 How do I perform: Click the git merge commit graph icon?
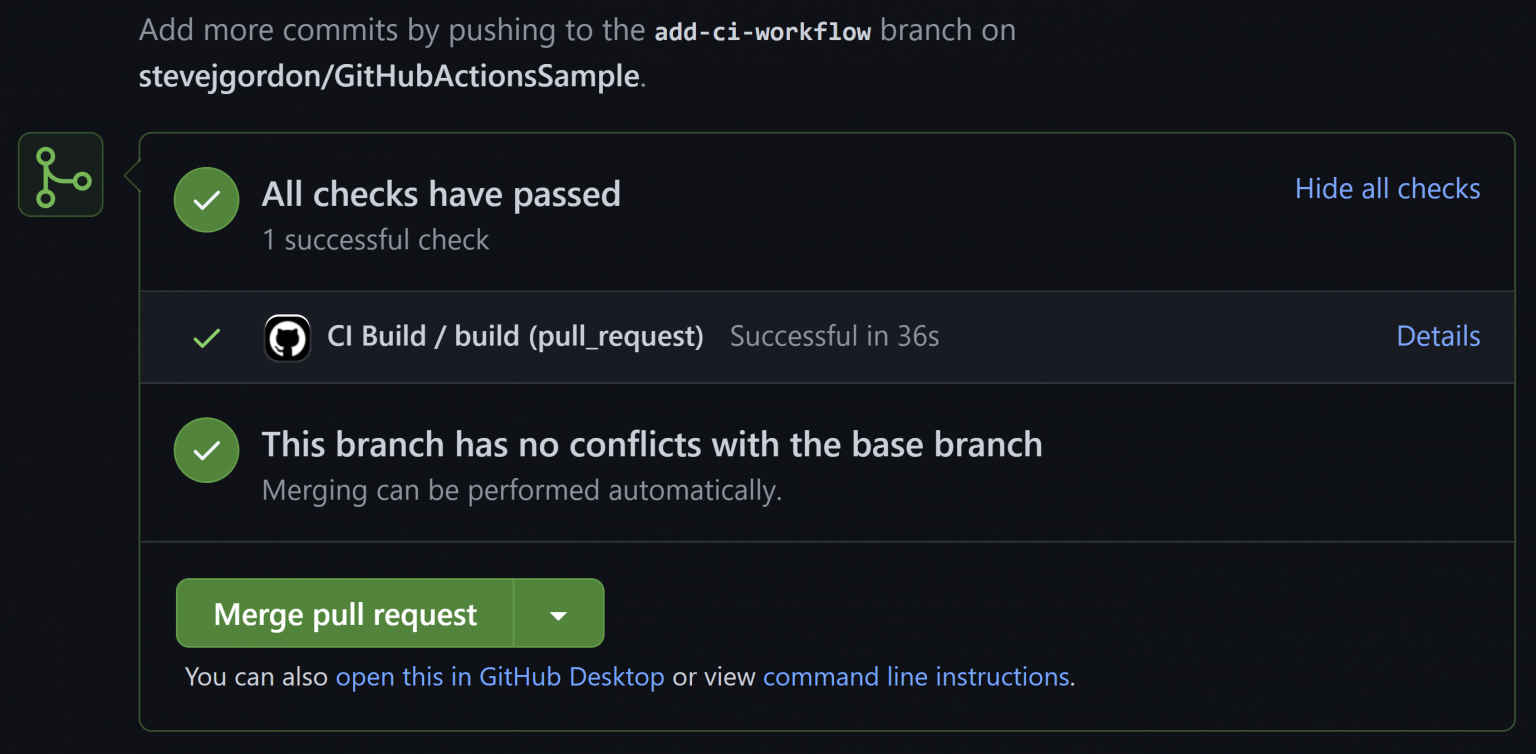(60, 174)
